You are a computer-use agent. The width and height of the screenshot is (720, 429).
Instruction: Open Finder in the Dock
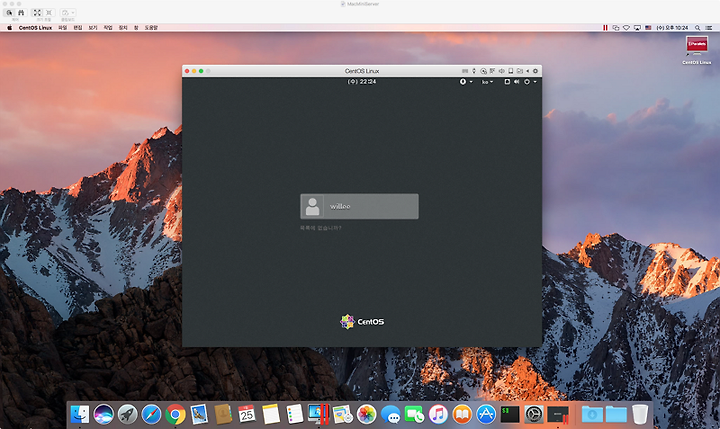[x=80, y=414]
